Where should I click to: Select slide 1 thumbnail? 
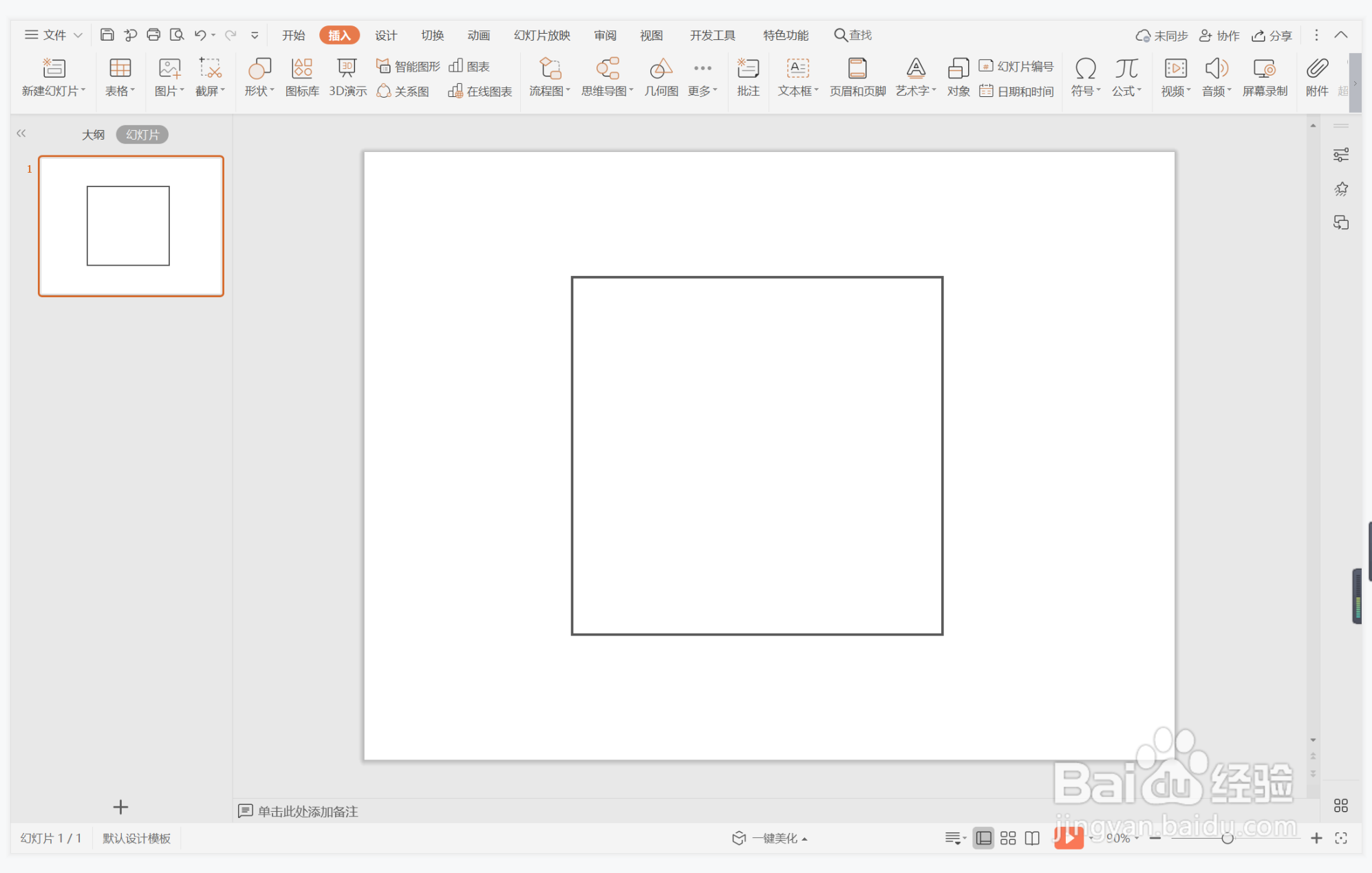tap(131, 226)
